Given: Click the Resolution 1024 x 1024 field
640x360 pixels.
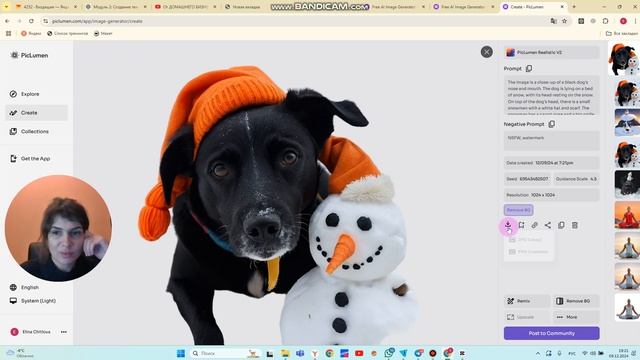Looking at the screenshot, I should pos(551,195).
